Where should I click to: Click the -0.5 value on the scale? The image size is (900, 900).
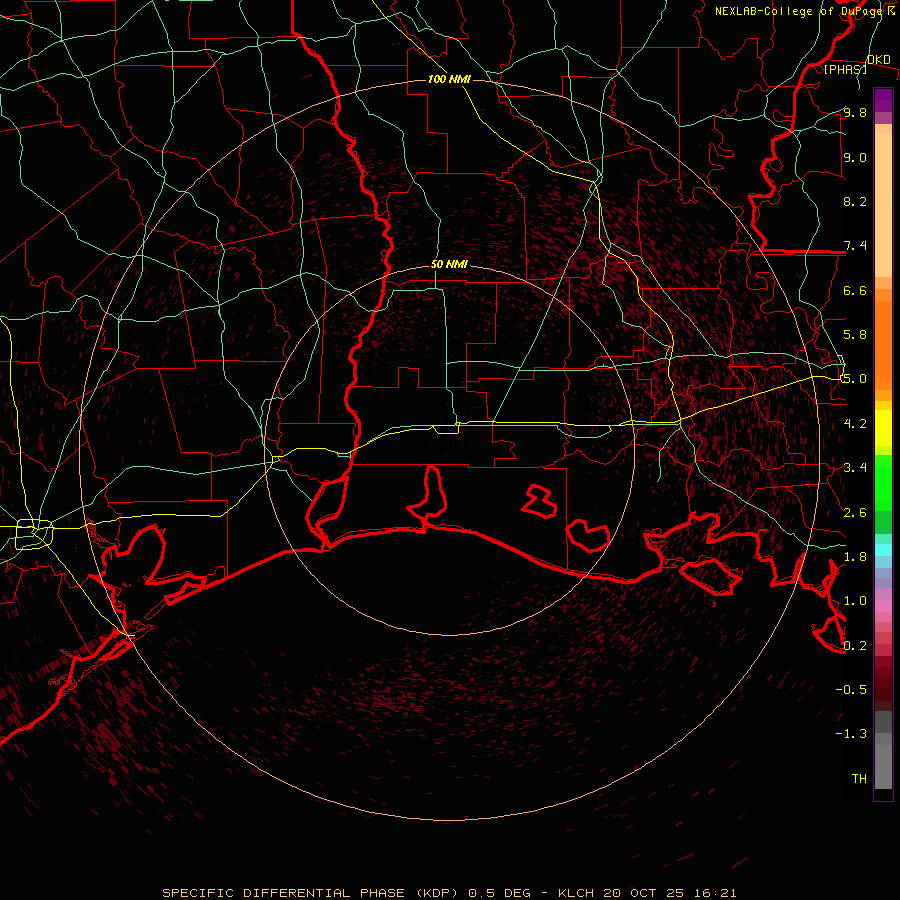851,689
